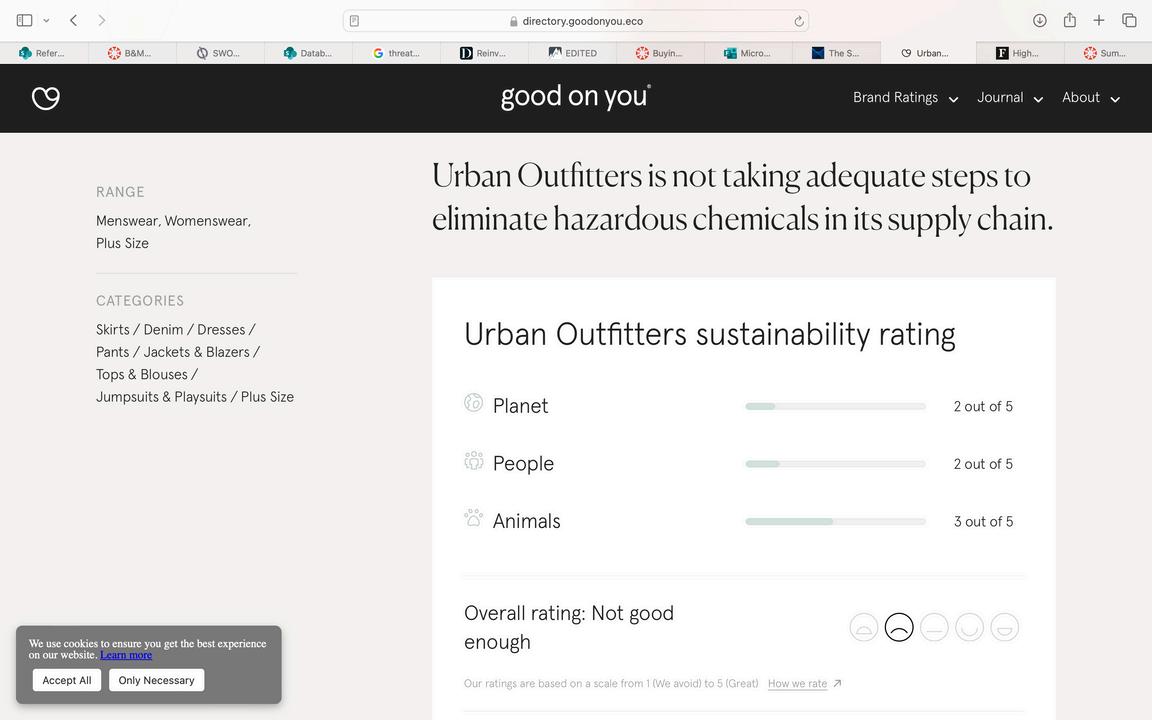Toggle the Safari sidebar icon
The height and width of the screenshot is (720, 1152).
click(24, 21)
